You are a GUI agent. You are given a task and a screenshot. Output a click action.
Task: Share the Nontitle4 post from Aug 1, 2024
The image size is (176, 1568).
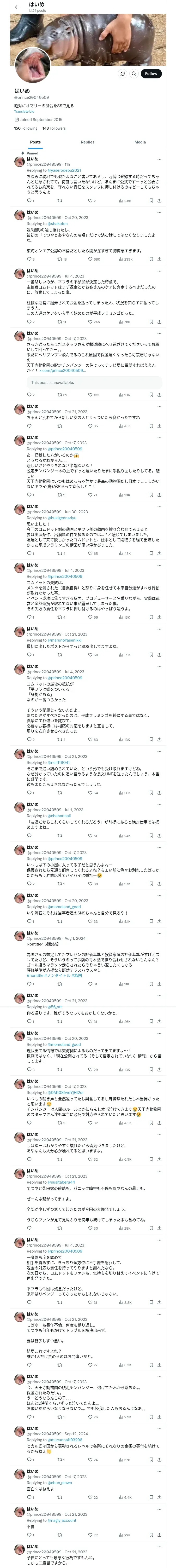click(160, 984)
